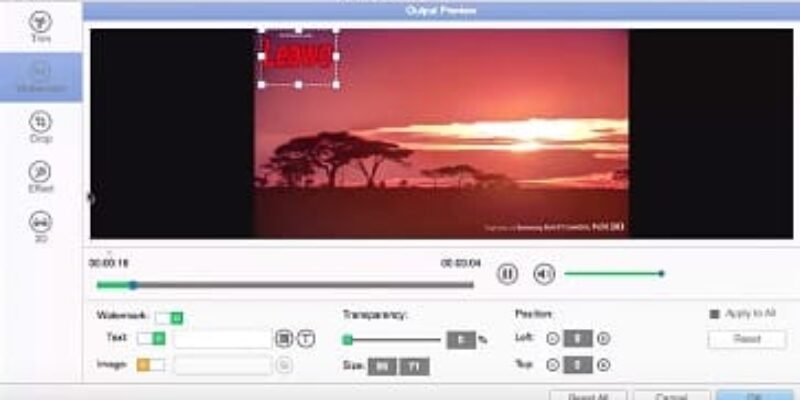Click the sunset video preview image

point(441,134)
